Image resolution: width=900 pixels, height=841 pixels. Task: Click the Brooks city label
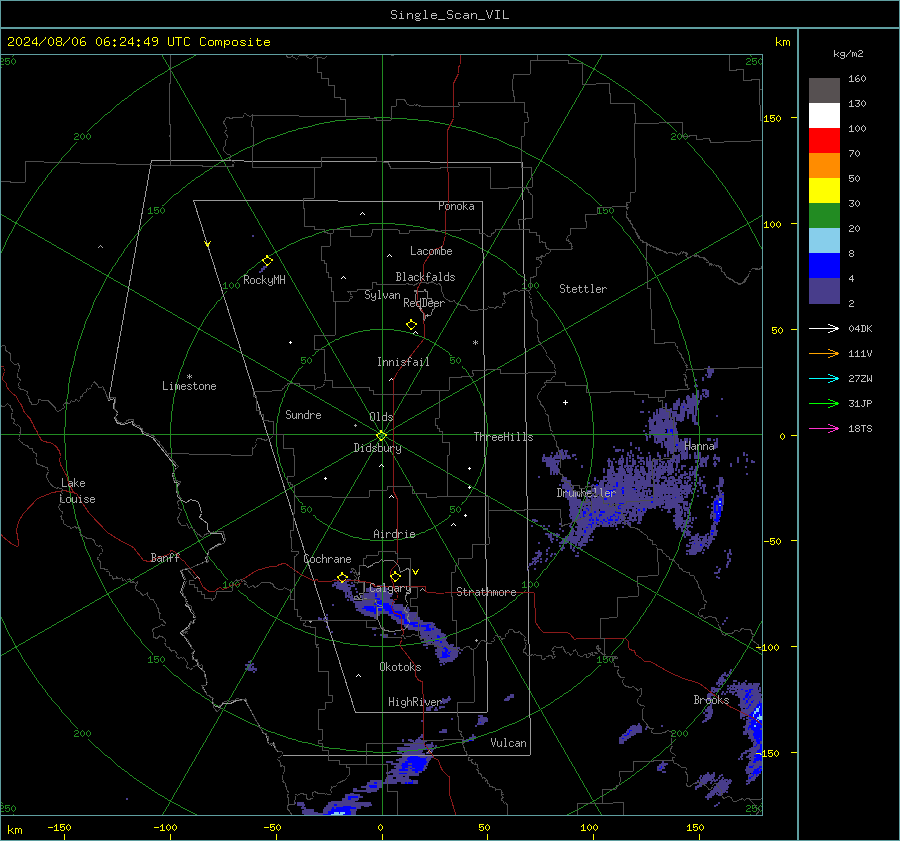[x=711, y=700]
